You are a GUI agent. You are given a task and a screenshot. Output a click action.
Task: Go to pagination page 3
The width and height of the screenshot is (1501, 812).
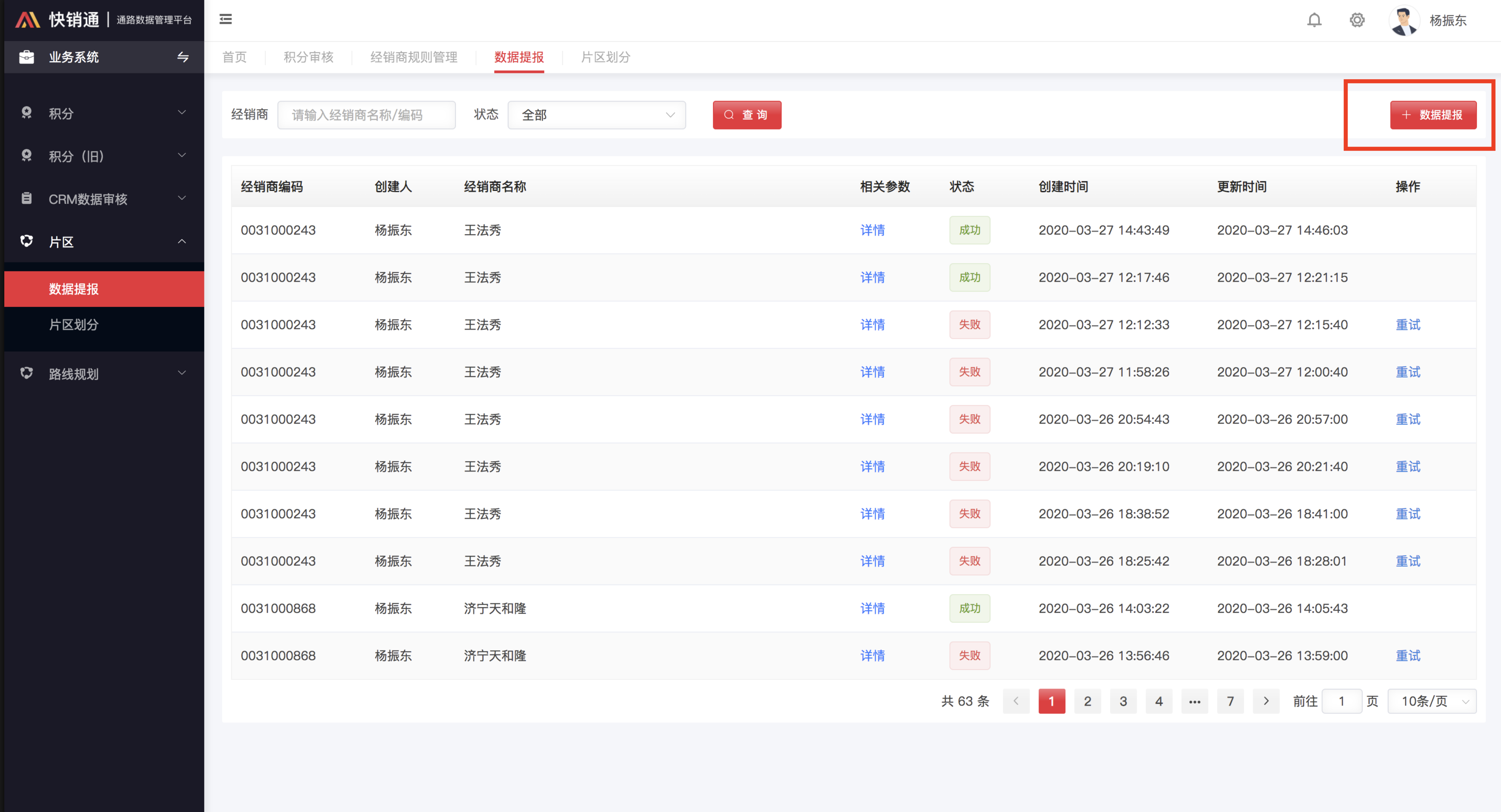[x=1123, y=701]
